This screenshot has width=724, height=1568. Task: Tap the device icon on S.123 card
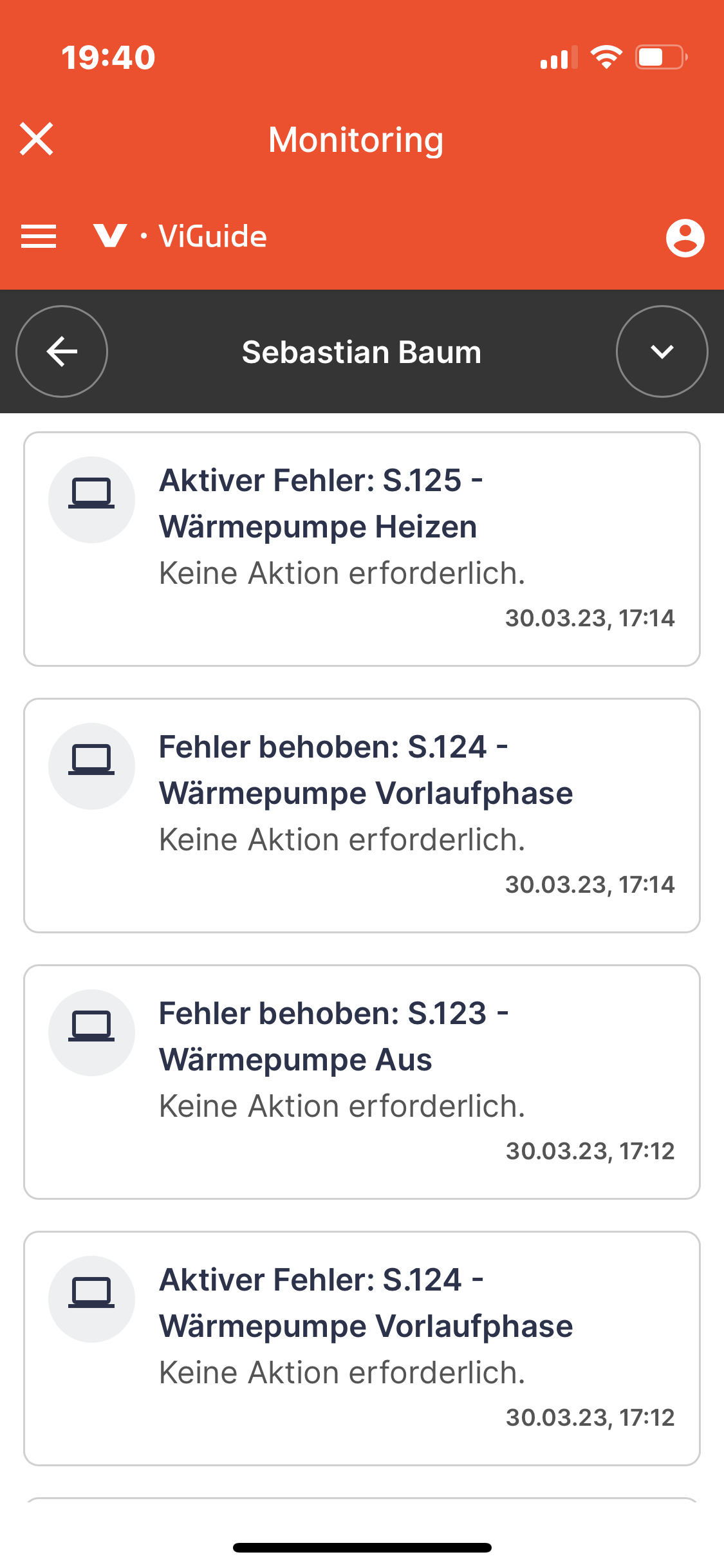coord(91,1032)
